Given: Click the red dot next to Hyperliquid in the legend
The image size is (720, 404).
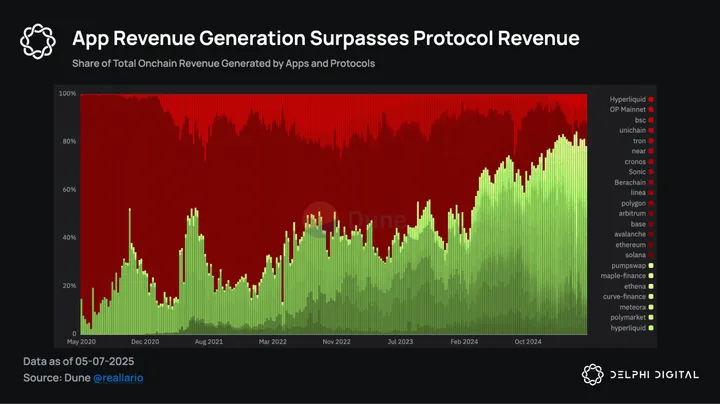Looking at the screenshot, I should coord(653,99).
